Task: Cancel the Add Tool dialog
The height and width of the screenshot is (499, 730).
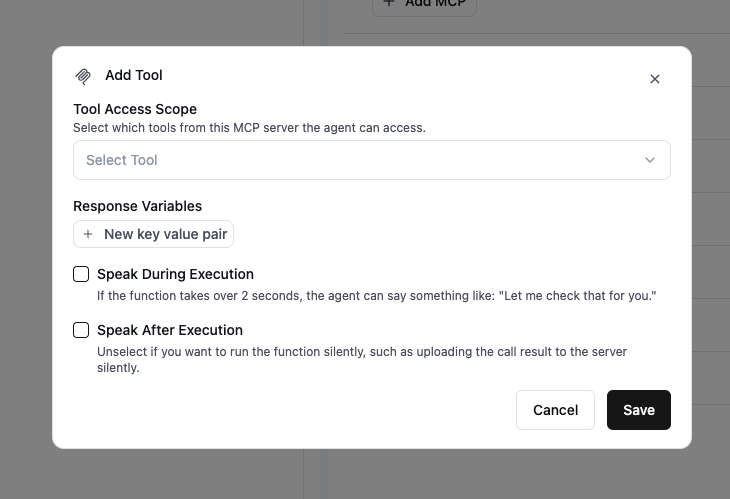Action: pos(555,410)
